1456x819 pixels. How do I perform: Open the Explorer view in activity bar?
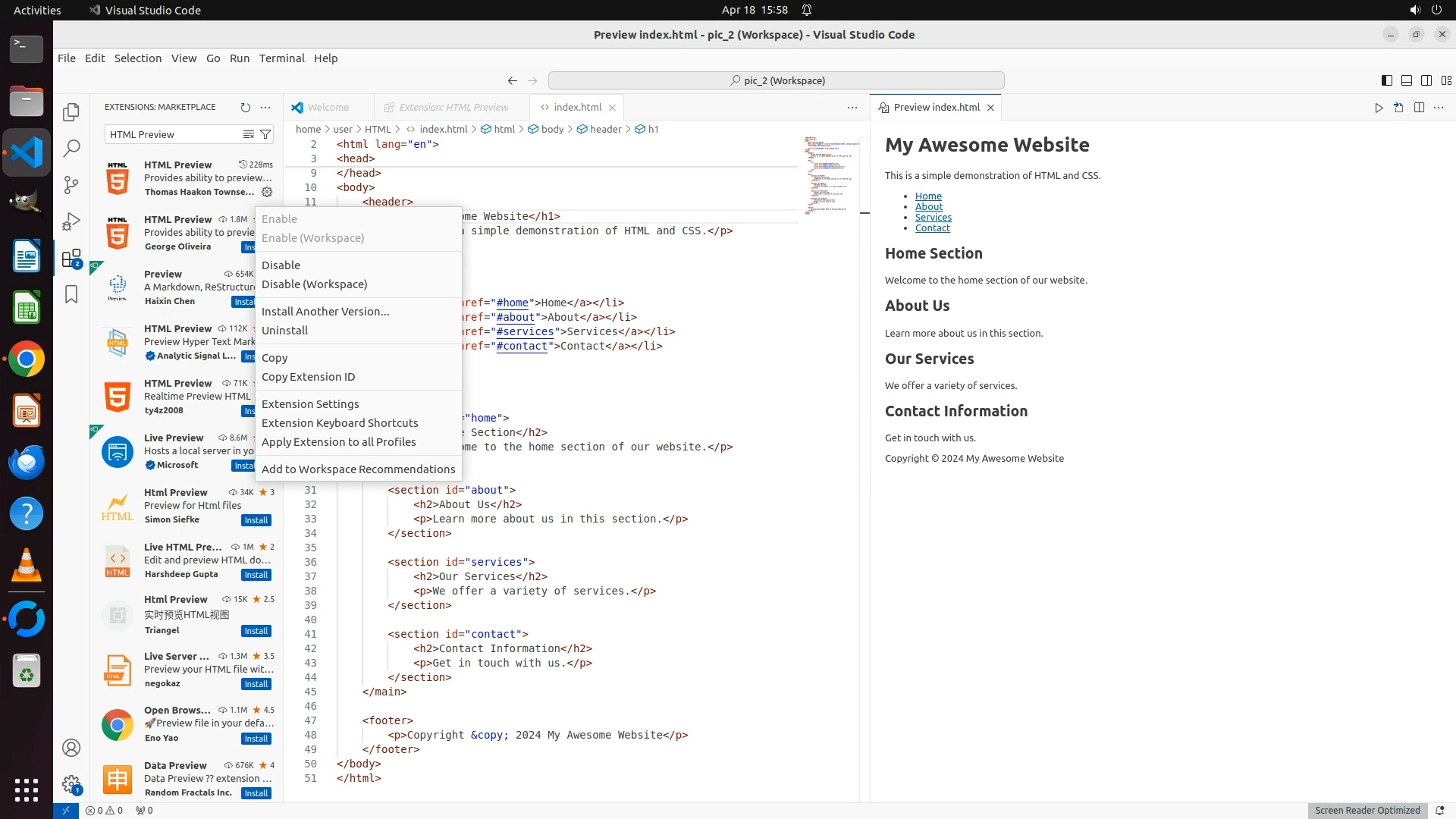(x=71, y=112)
